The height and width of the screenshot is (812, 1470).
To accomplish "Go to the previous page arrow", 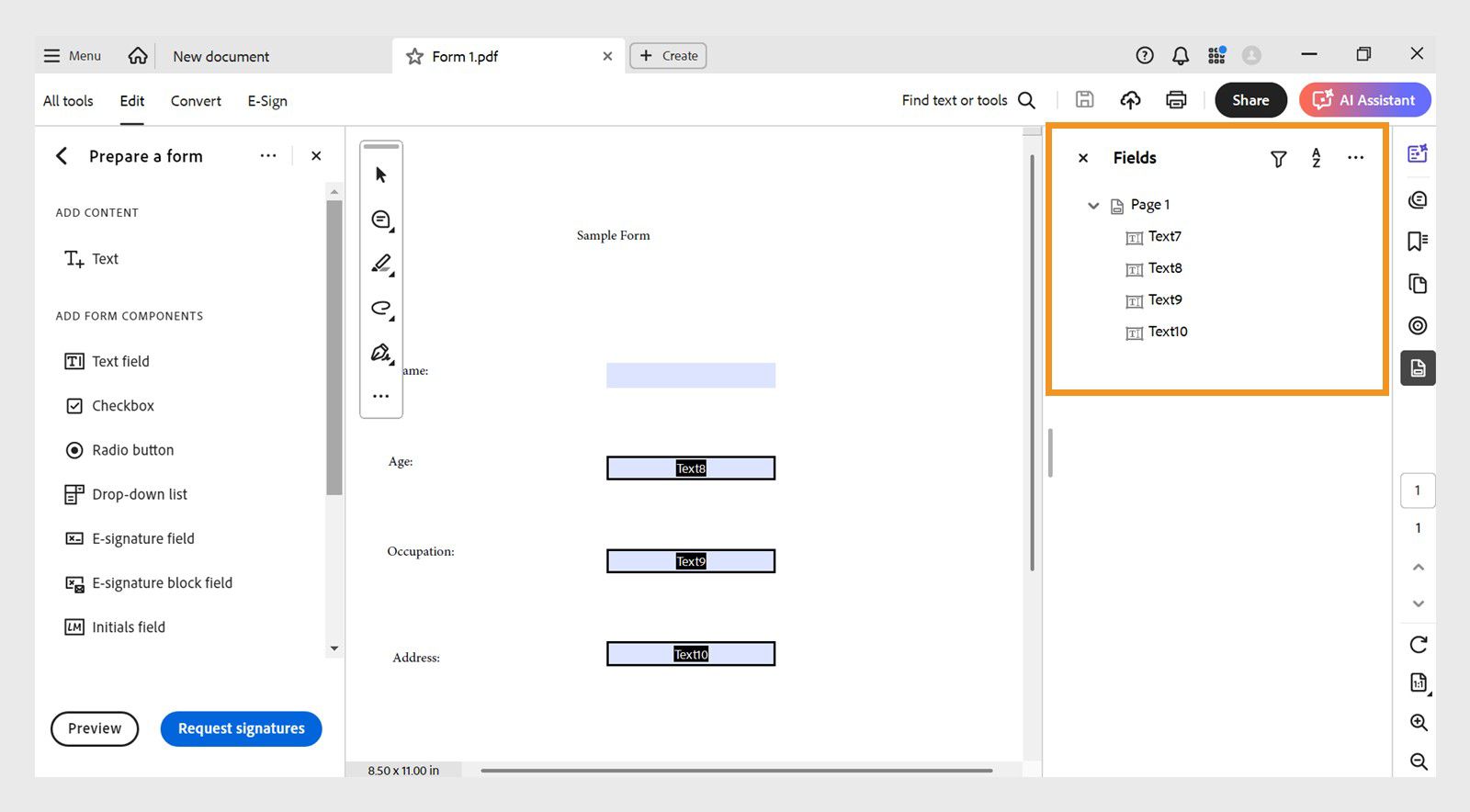I will pos(1419,568).
